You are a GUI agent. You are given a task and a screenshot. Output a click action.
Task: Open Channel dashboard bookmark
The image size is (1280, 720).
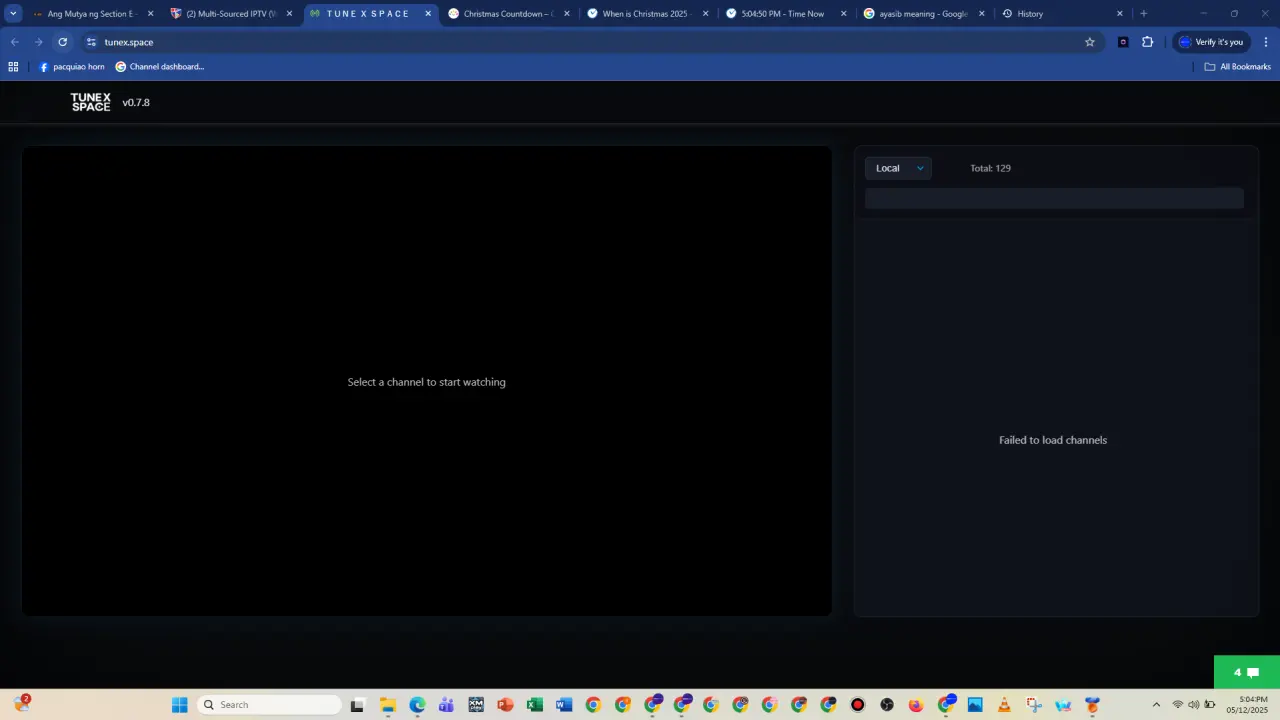click(x=160, y=67)
